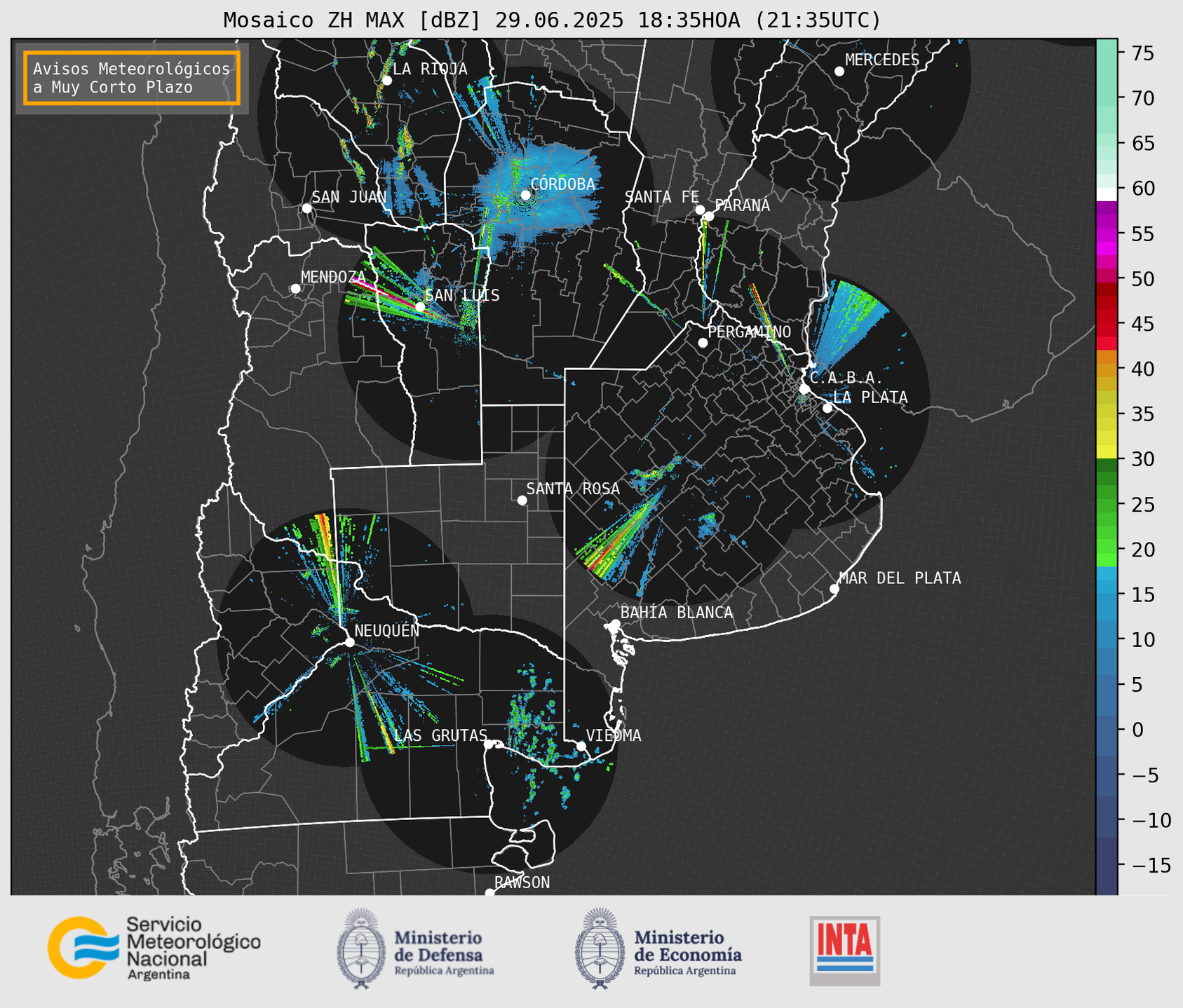
Task: Click the light blue 15 dBZ color band
Action: 1107,594
